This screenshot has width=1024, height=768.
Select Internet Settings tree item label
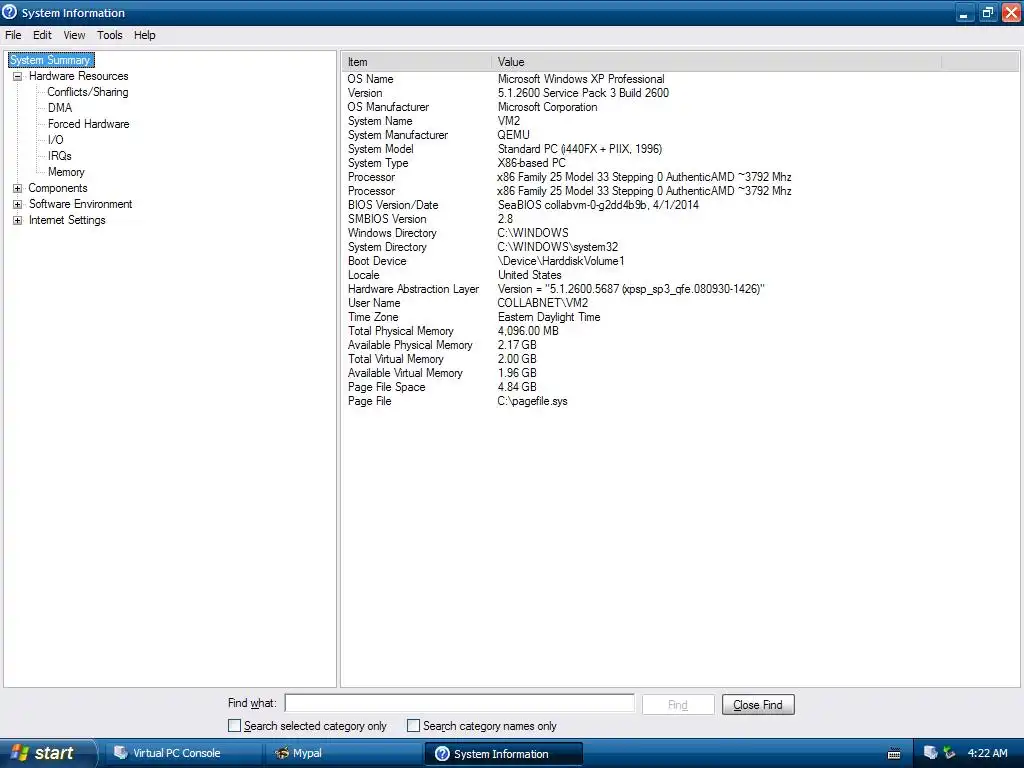point(67,220)
